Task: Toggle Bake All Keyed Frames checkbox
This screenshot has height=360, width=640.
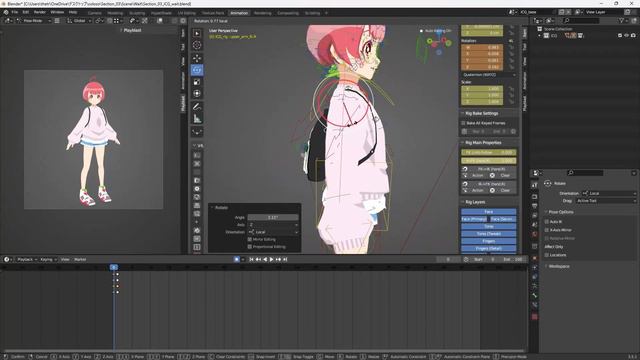Action: tap(463, 123)
